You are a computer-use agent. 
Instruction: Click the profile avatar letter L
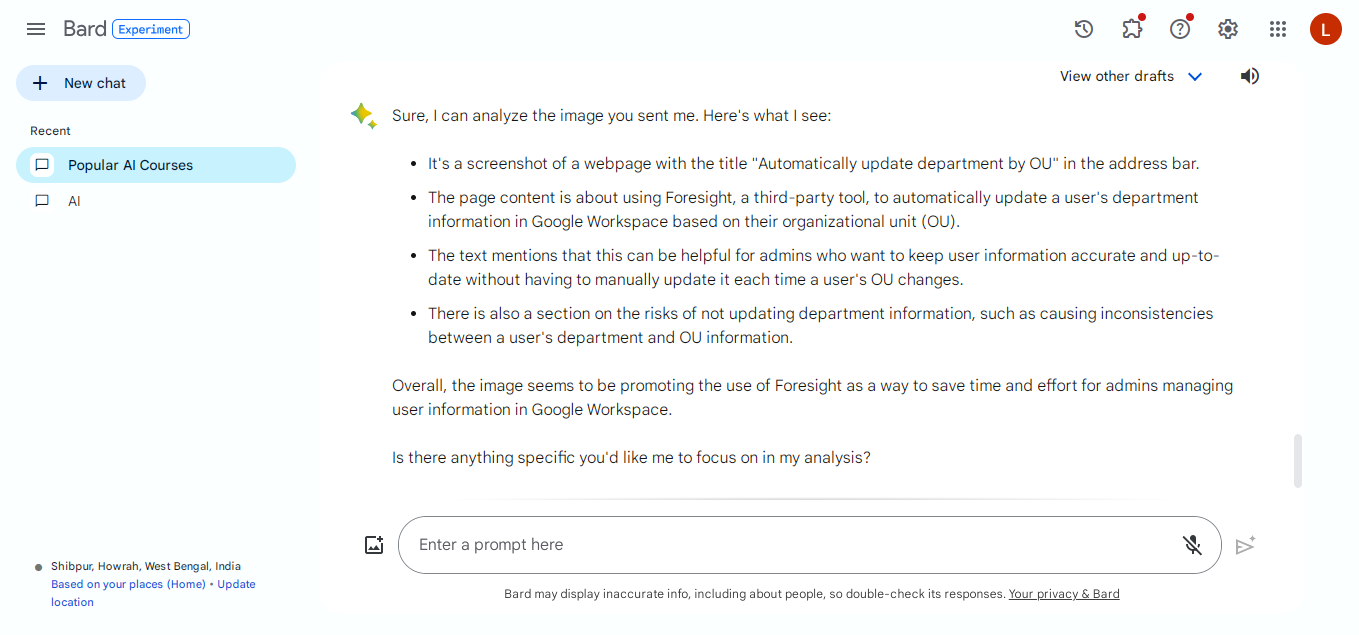[1325, 29]
